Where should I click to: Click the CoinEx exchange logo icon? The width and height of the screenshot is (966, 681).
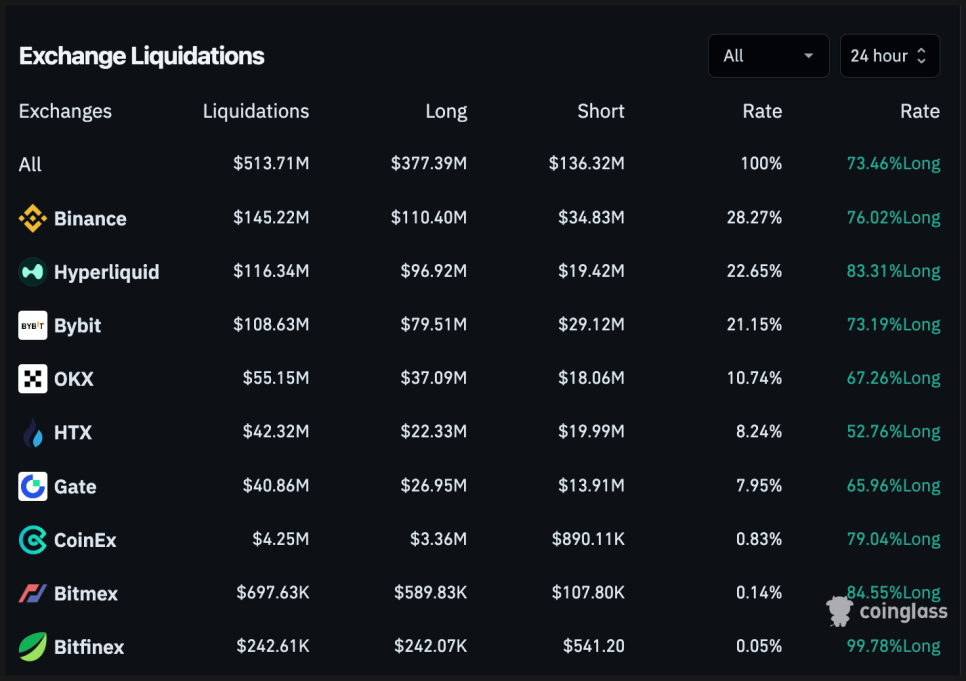33,540
